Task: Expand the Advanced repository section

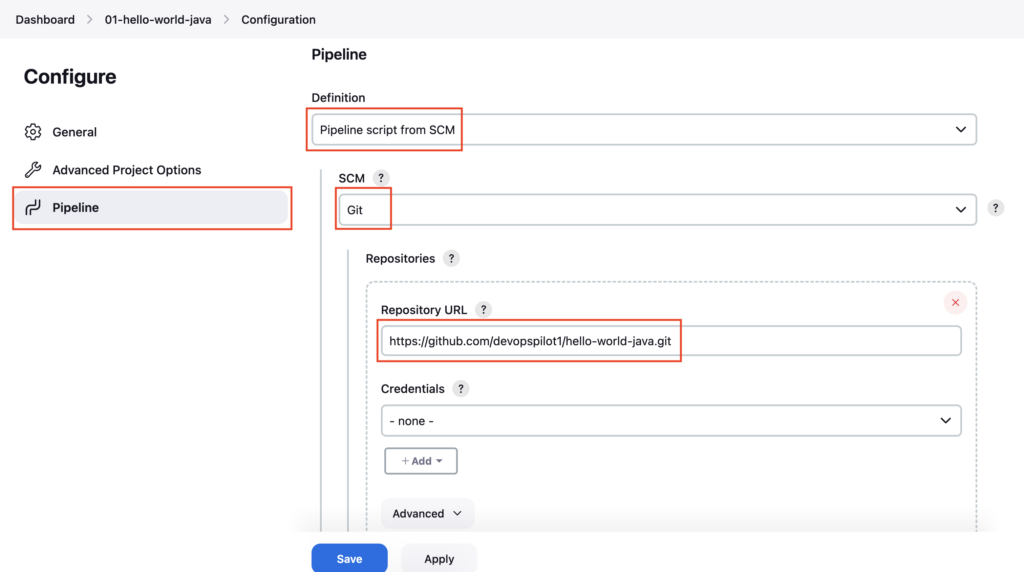Action: pos(427,514)
